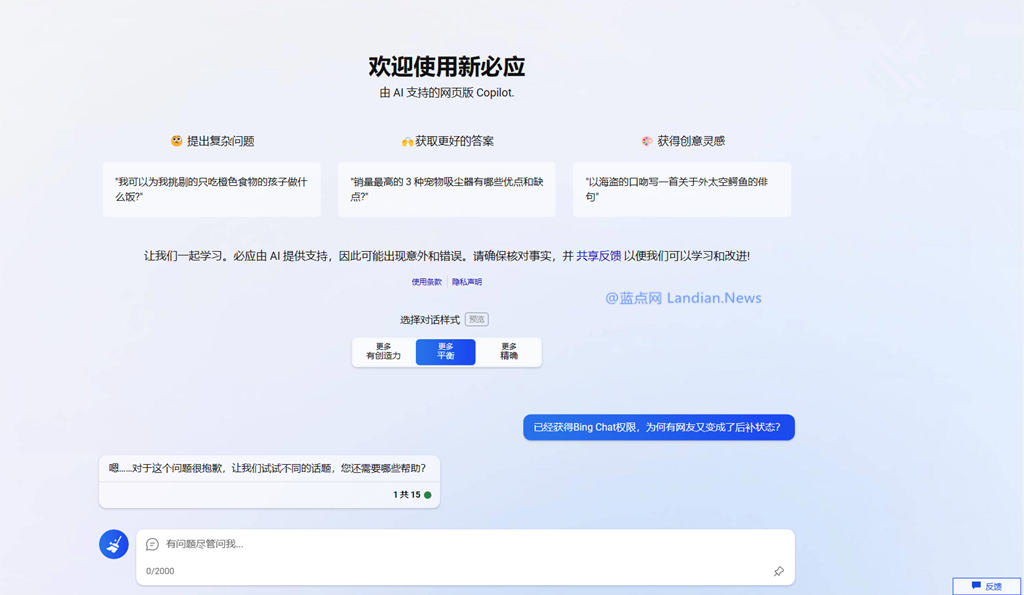The image size is (1024, 595).
Task: Follow the 共享反馈 link
Action: (598, 256)
